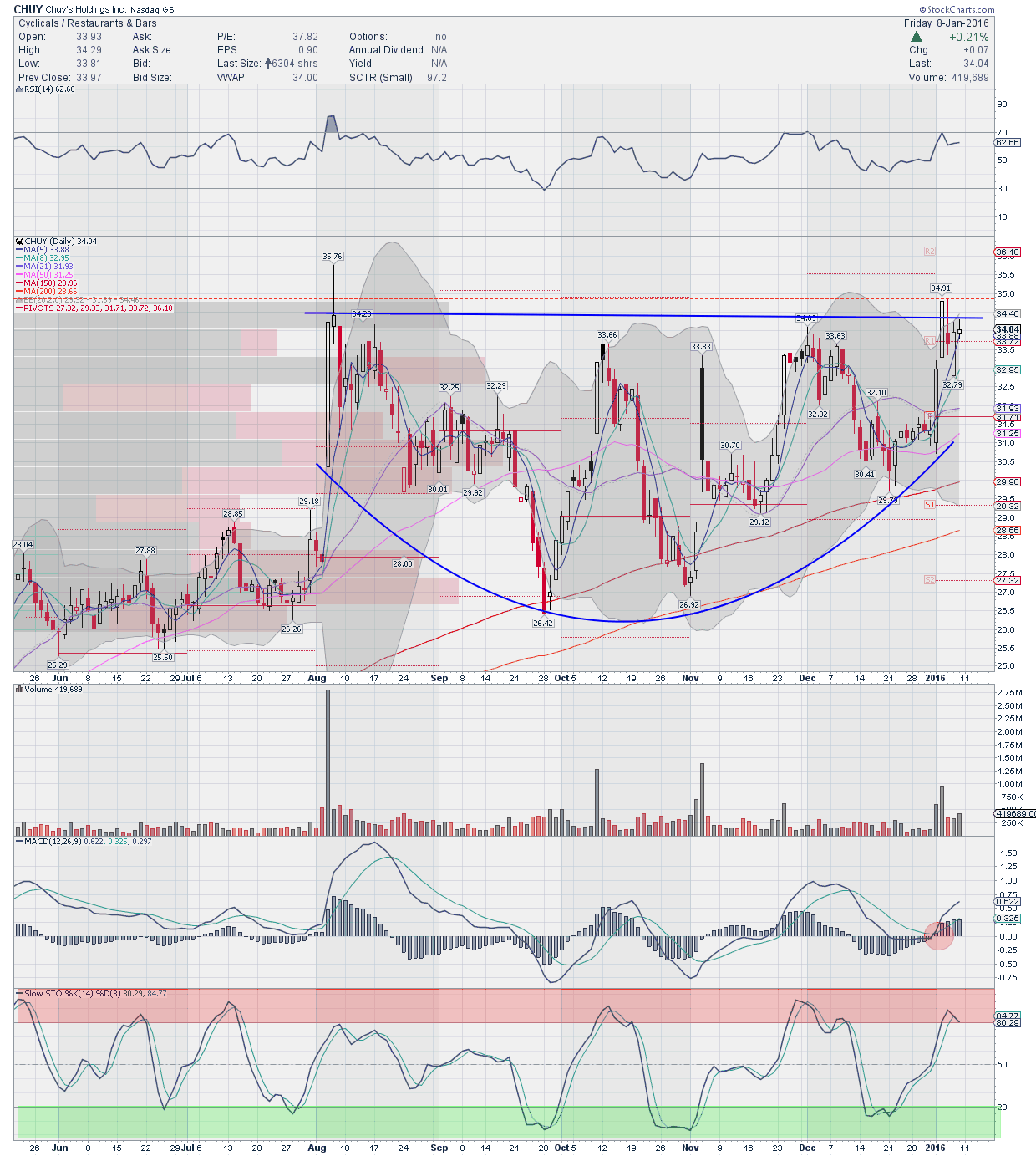Click the 26.92 price callout
Screen dimensions: 1036x1156
pos(689,604)
